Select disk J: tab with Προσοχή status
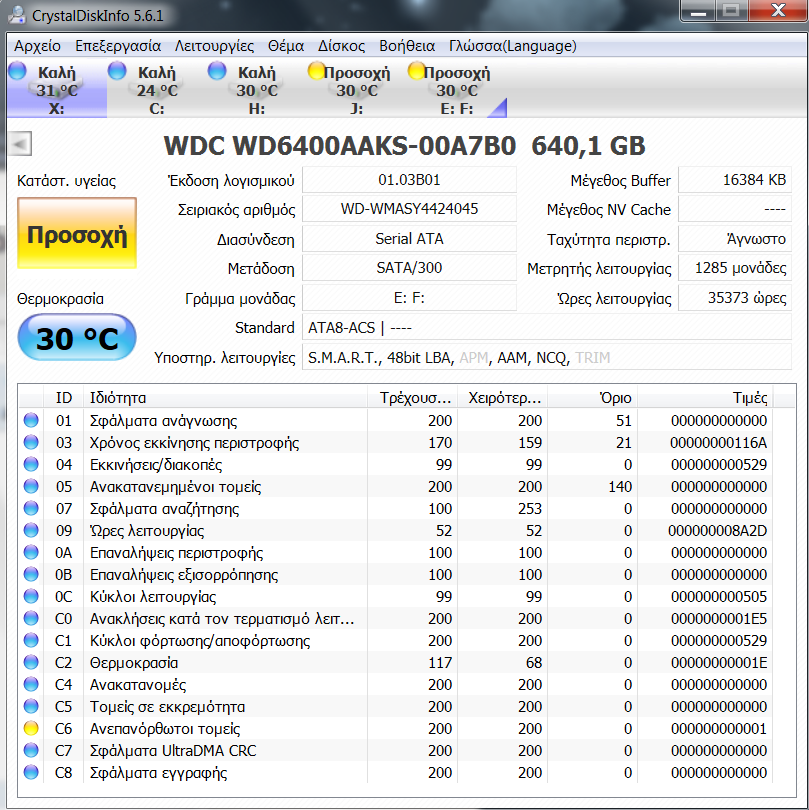 (x=356, y=89)
